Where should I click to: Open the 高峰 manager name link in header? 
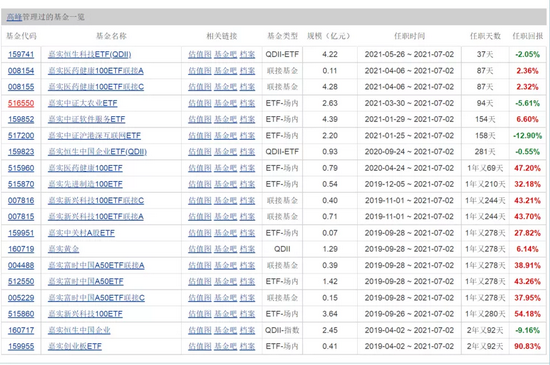14,17
